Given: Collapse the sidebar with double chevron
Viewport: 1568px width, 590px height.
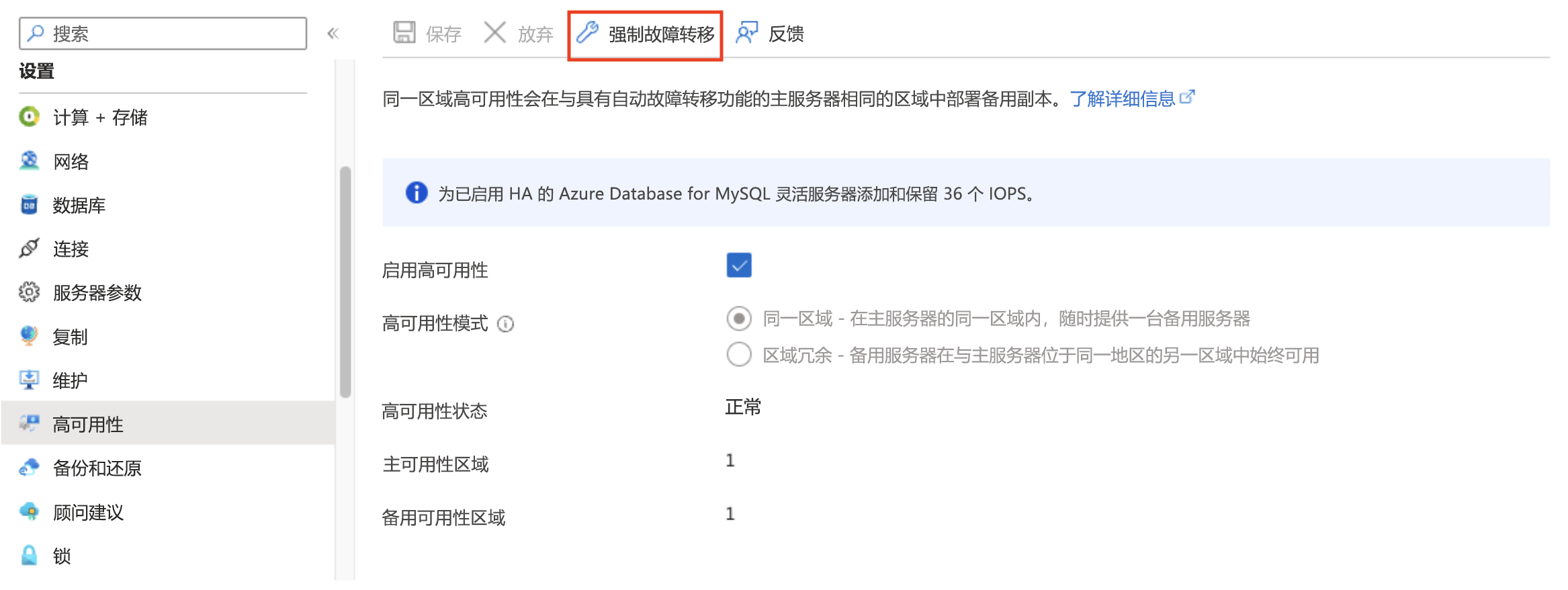Looking at the screenshot, I should click(333, 34).
